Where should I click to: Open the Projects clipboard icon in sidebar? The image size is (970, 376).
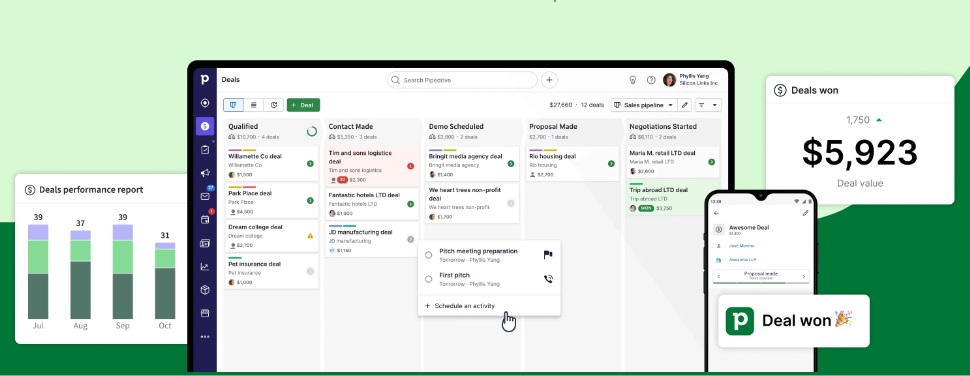[205, 150]
